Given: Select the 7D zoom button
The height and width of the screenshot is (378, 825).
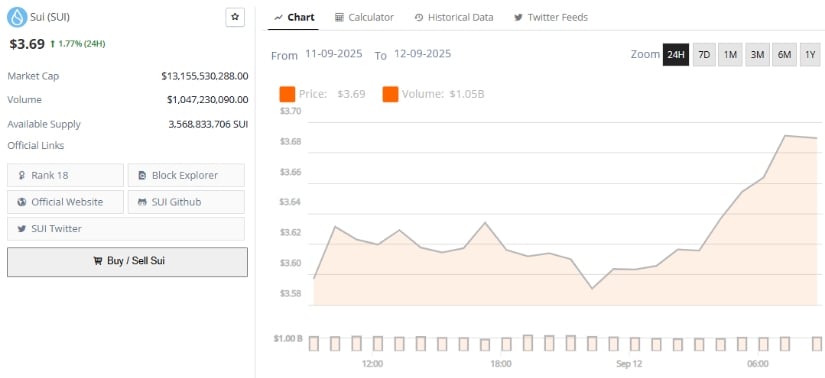Looking at the screenshot, I should 704,55.
